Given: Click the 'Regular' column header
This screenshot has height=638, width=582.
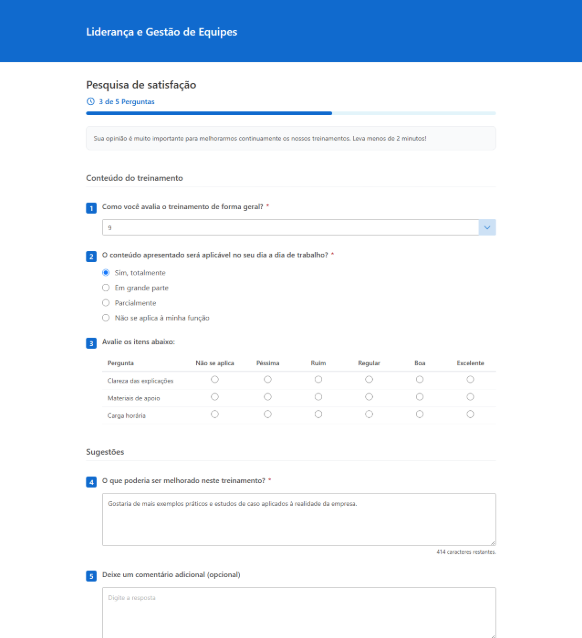Looking at the screenshot, I should (x=369, y=363).
